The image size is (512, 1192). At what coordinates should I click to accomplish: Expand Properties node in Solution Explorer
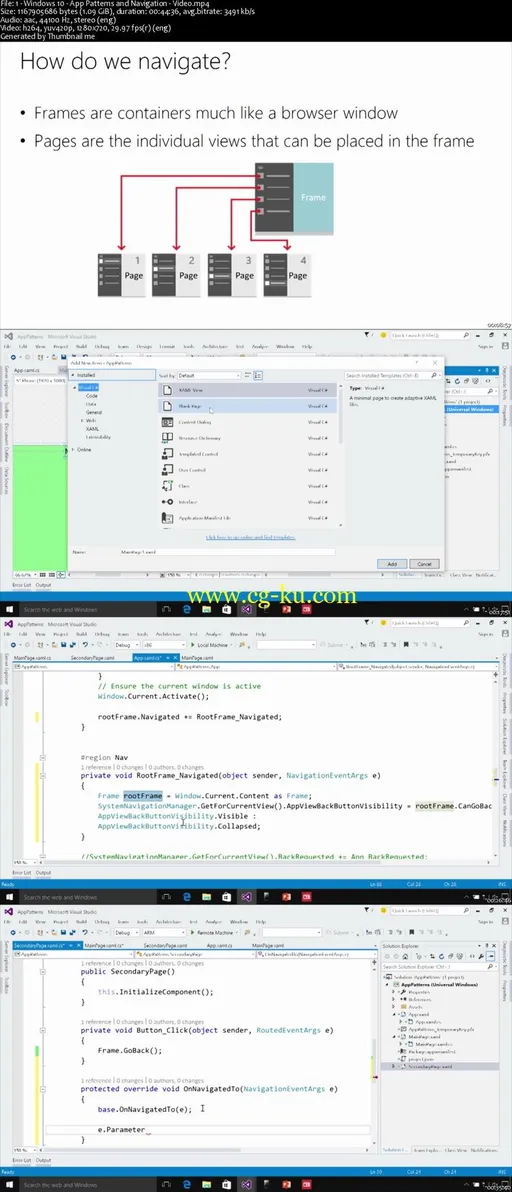tap(394, 992)
